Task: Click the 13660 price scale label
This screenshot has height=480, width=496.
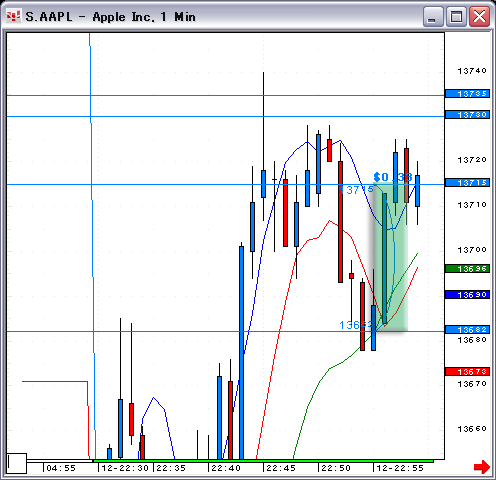Action: (x=472, y=429)
